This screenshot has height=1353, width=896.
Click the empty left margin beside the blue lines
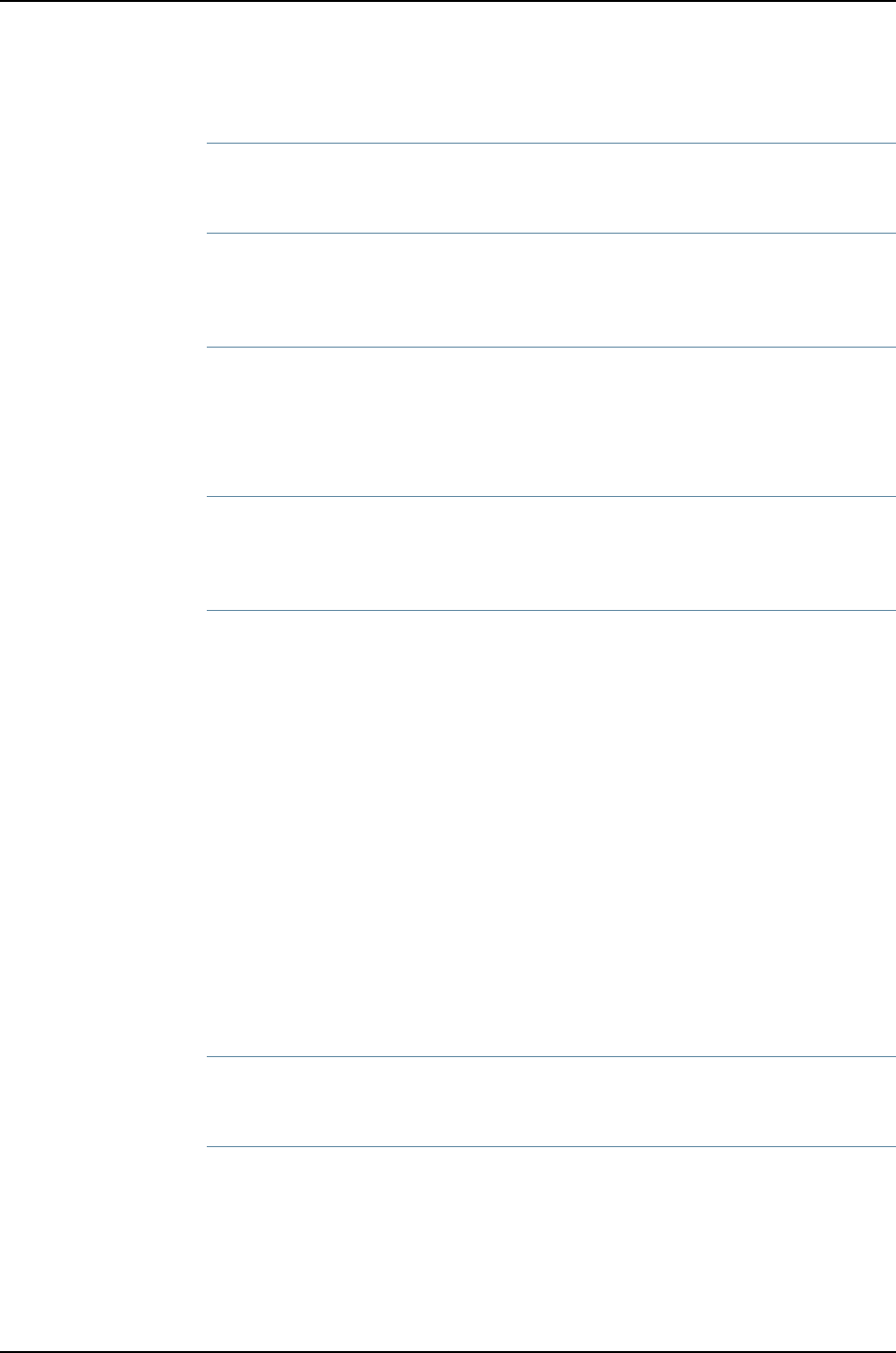coord(103,421)
